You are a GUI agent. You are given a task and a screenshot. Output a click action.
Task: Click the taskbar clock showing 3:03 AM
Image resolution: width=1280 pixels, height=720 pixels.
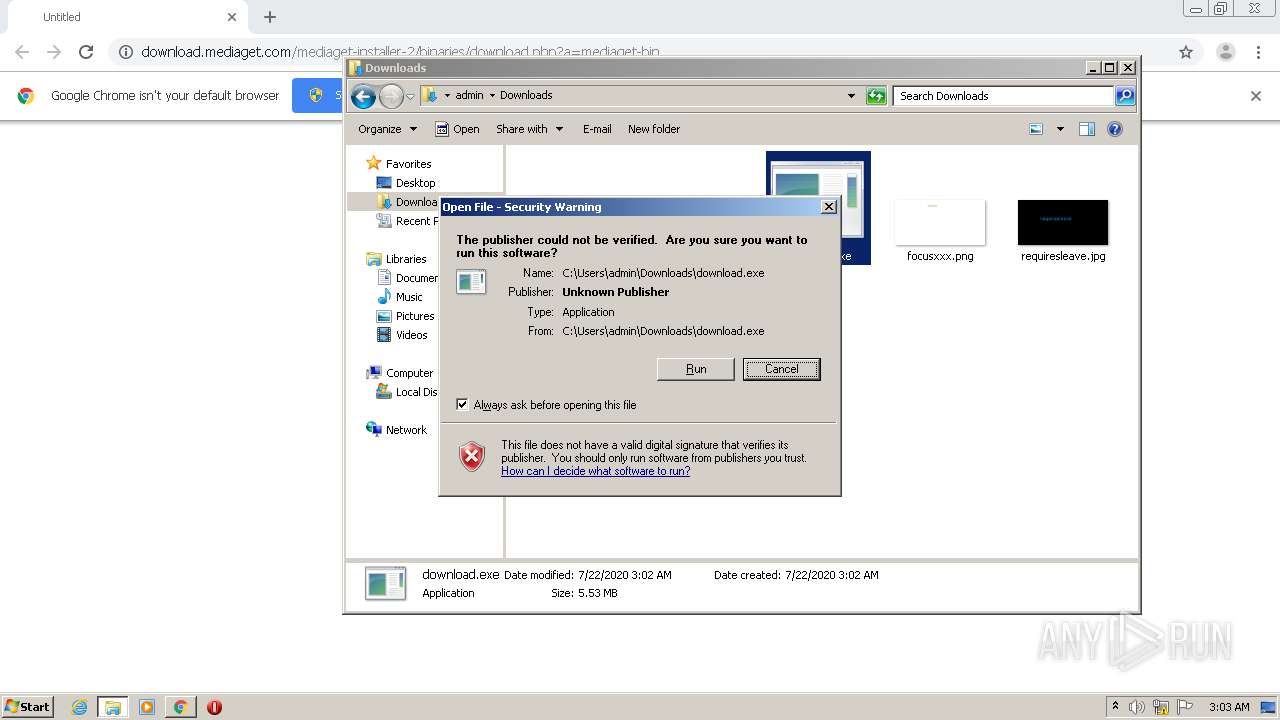(1229, 707)
